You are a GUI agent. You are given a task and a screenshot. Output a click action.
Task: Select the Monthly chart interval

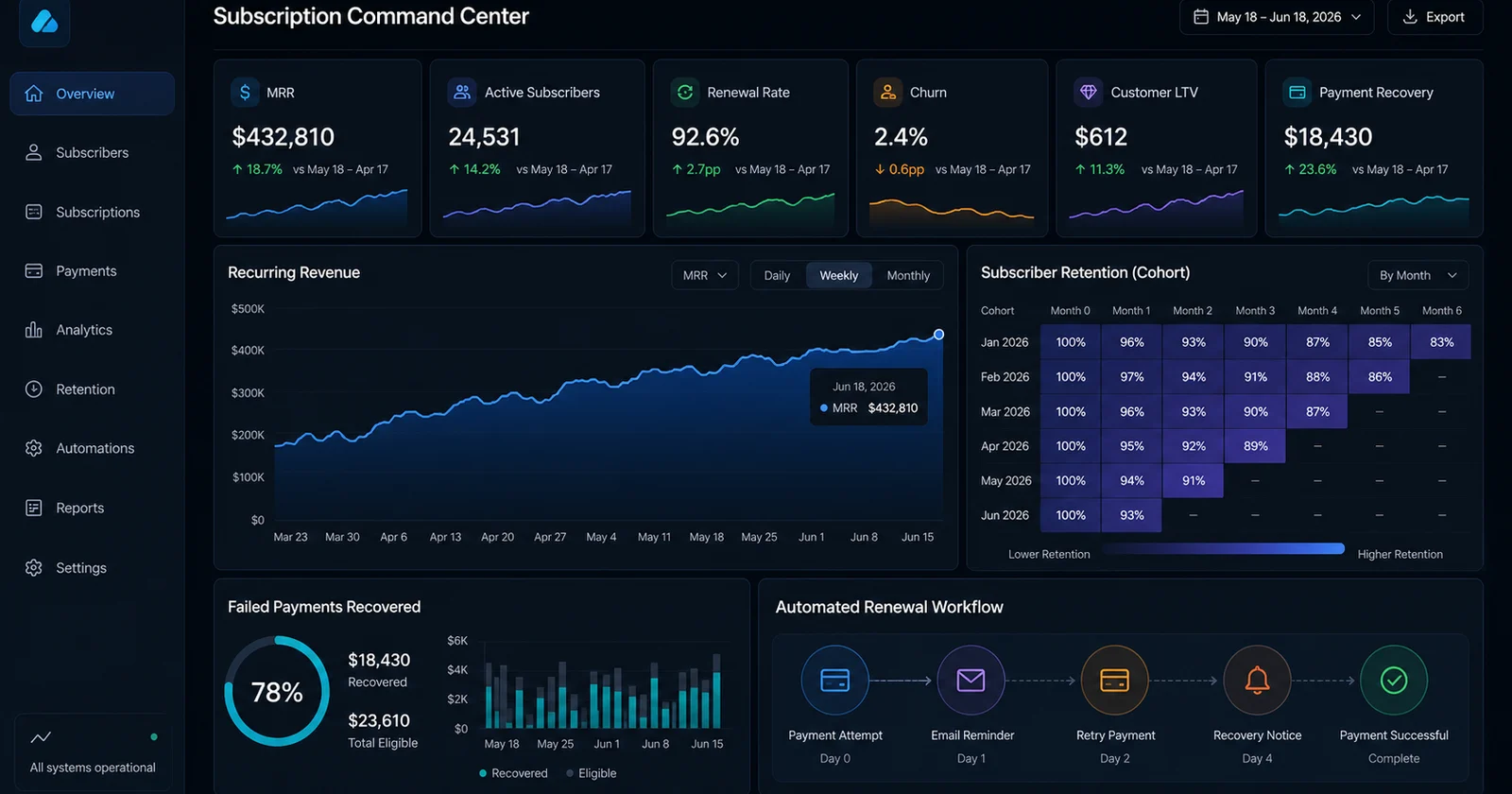pos(908,275)
